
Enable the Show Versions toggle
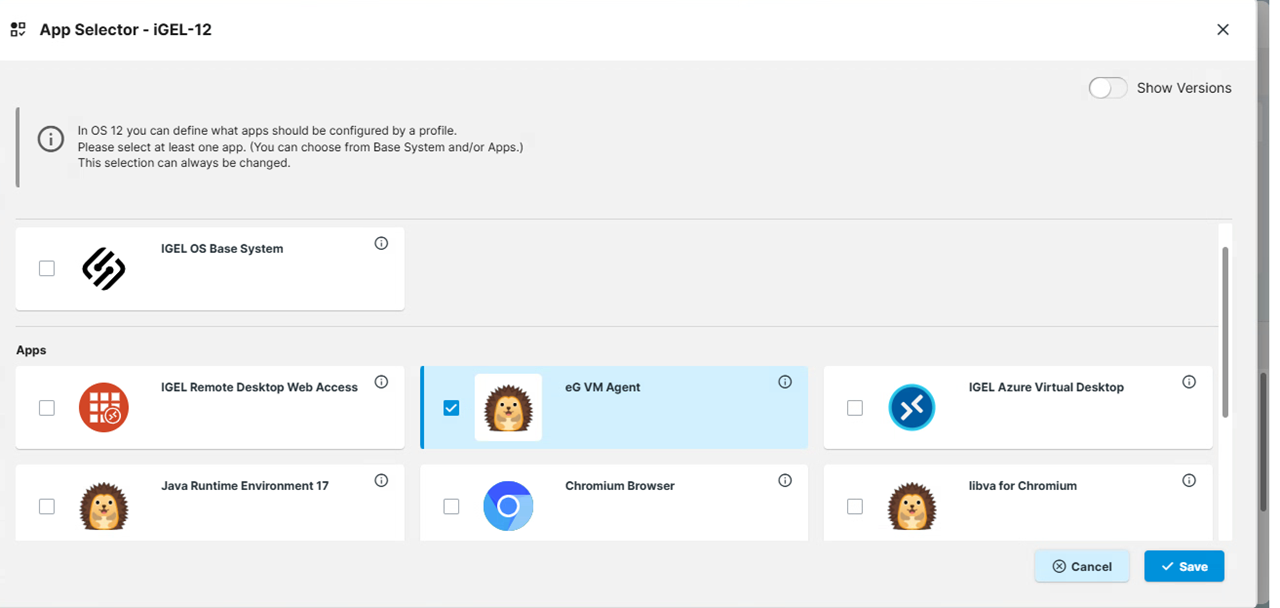(1108, 88)
